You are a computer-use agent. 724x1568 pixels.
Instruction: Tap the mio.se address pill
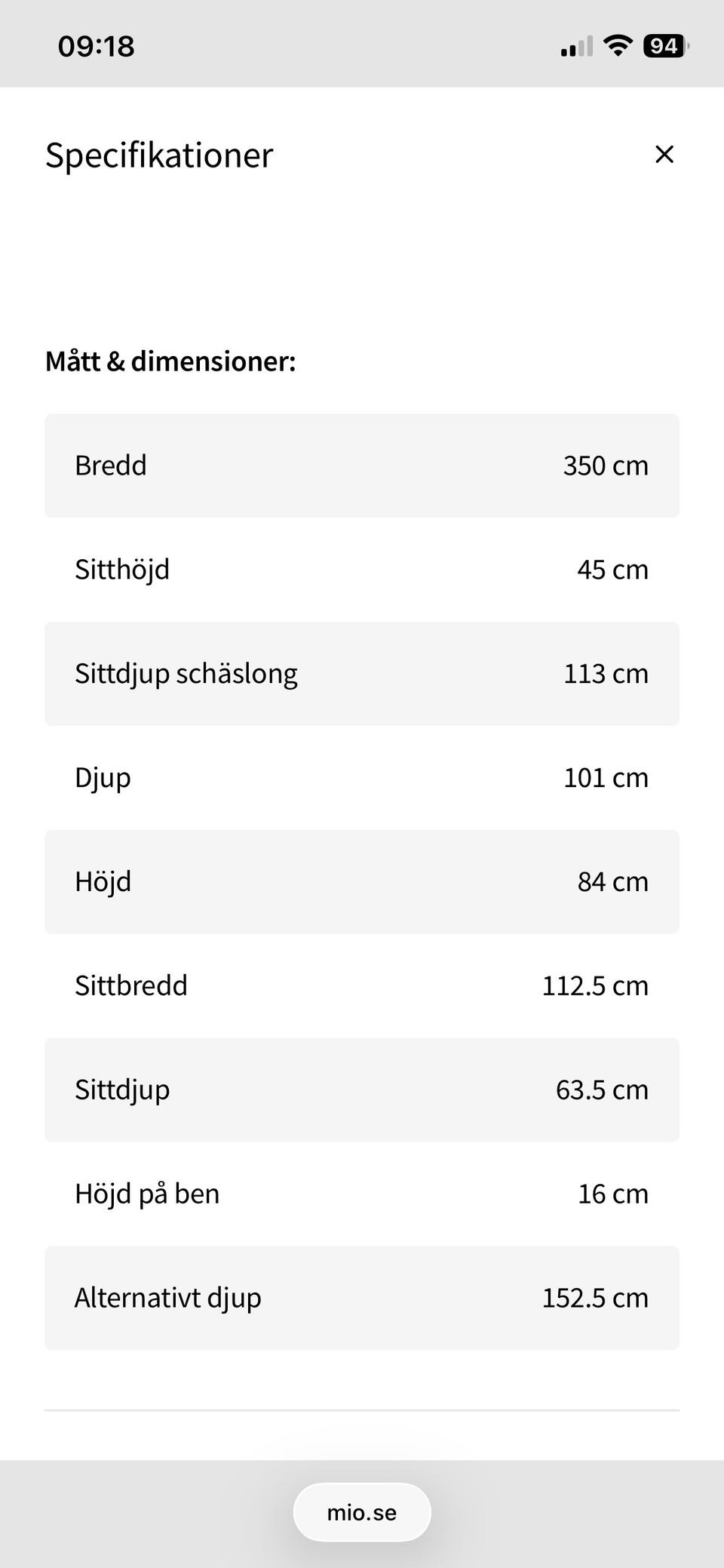click(x=362, y=1512)
